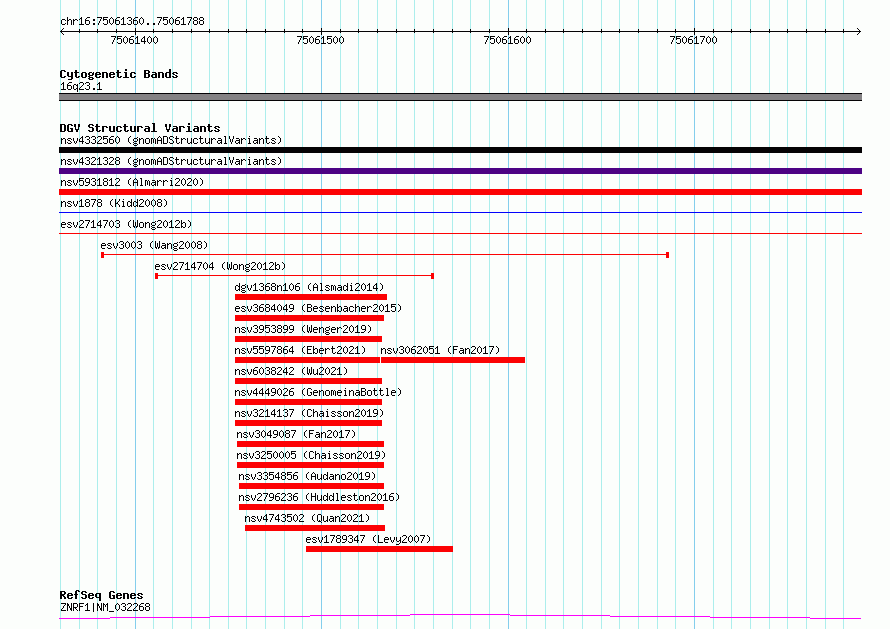The height and width of the screenshot is (629, 890).
Task: Open nsv3250005 (Chaisson2019) label
Action: [x=311, y=455]
